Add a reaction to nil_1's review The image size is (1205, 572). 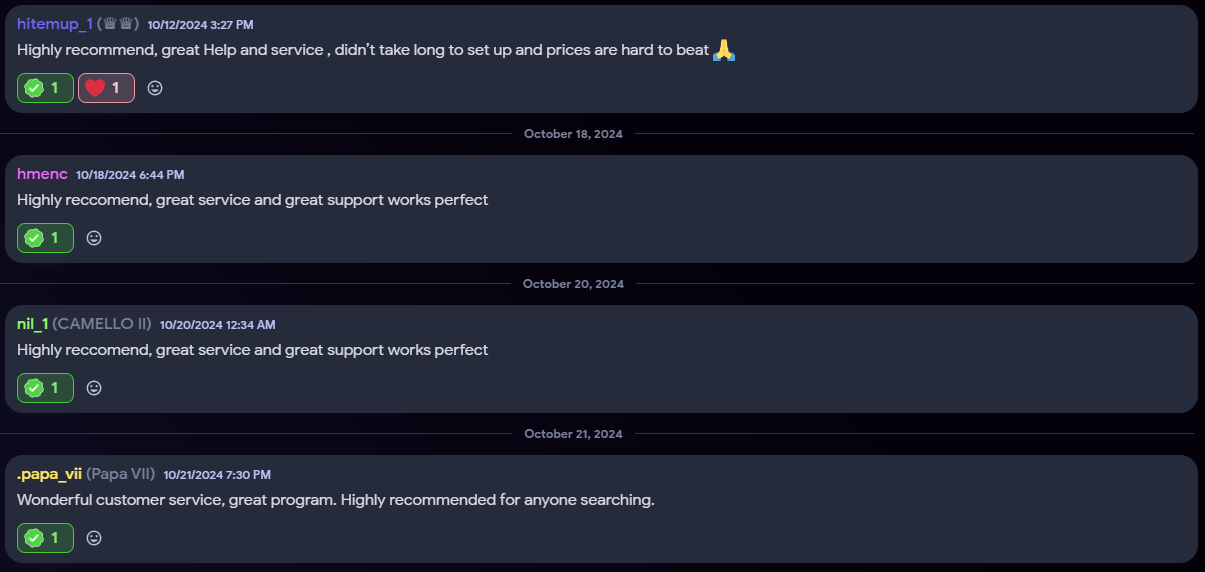pyautogui.click(x=94, y=388)
